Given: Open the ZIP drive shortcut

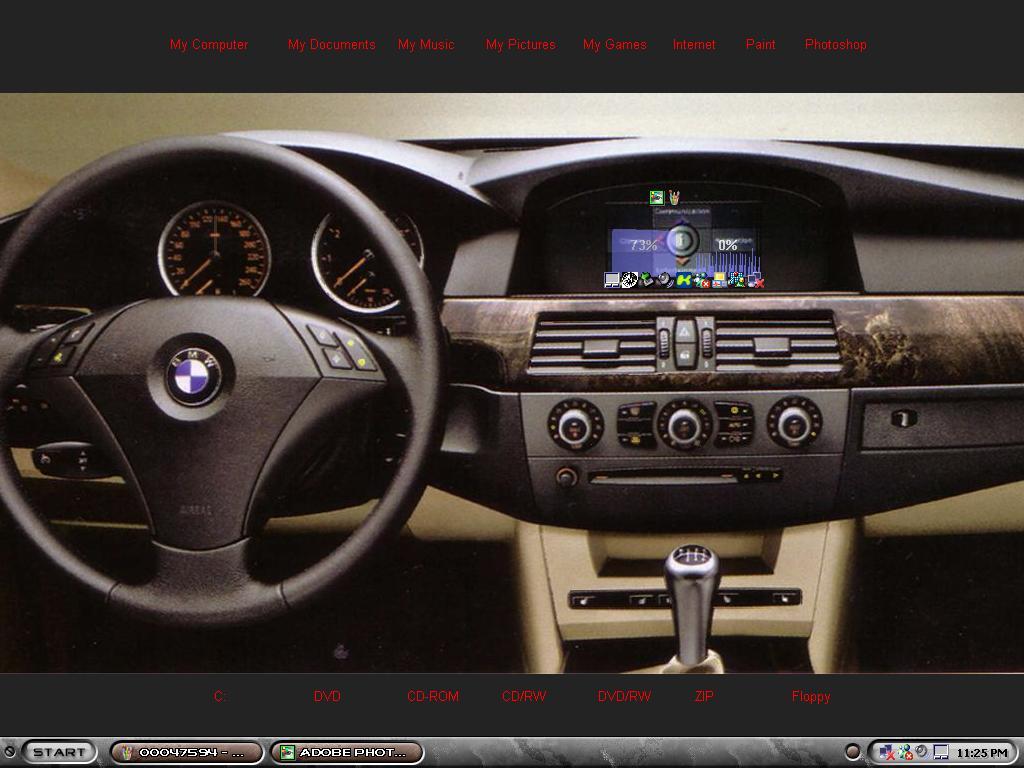Looking at the screenshot, I should coord(704,696).
